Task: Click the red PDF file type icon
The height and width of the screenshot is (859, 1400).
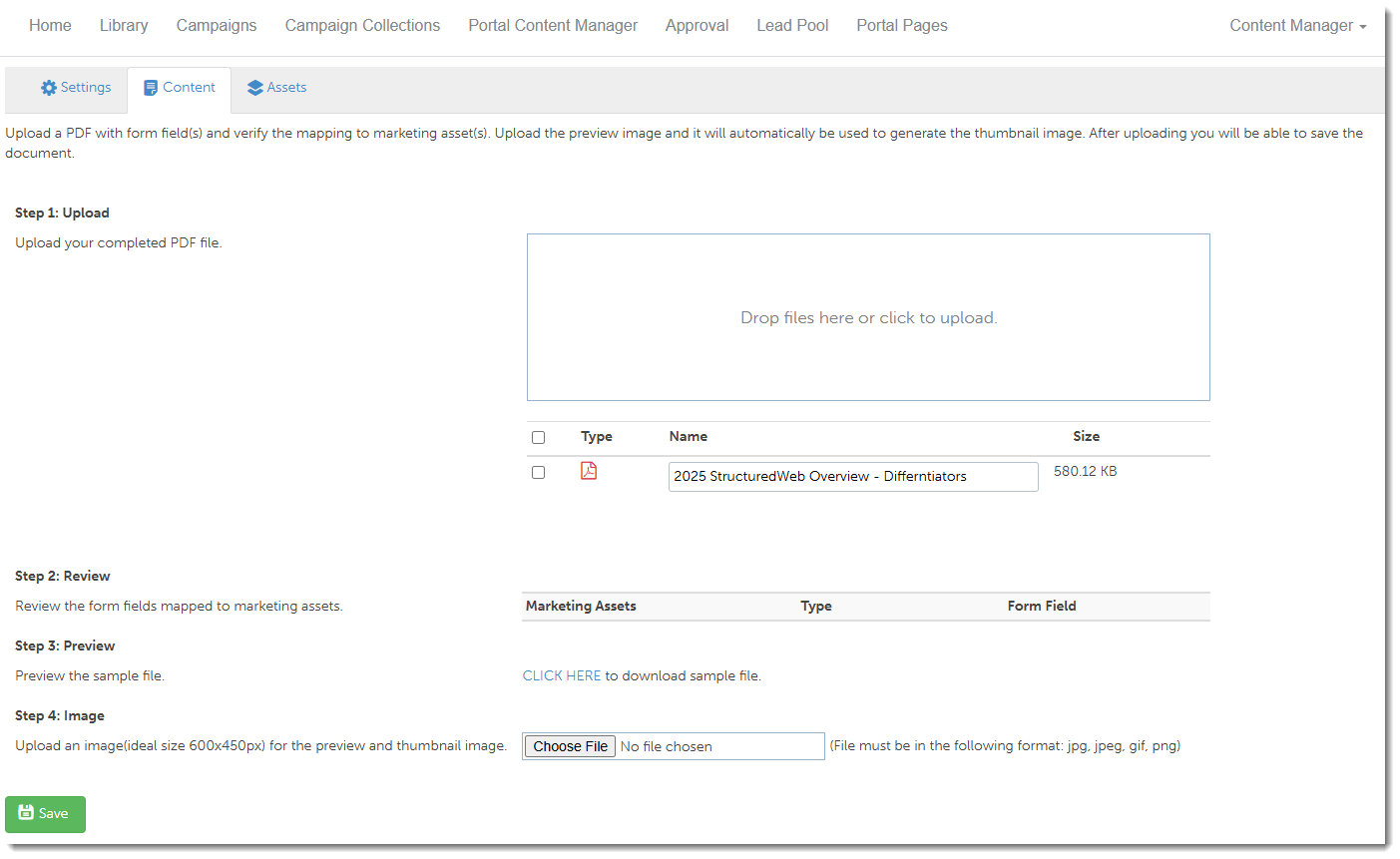Action: coord(589,471)
